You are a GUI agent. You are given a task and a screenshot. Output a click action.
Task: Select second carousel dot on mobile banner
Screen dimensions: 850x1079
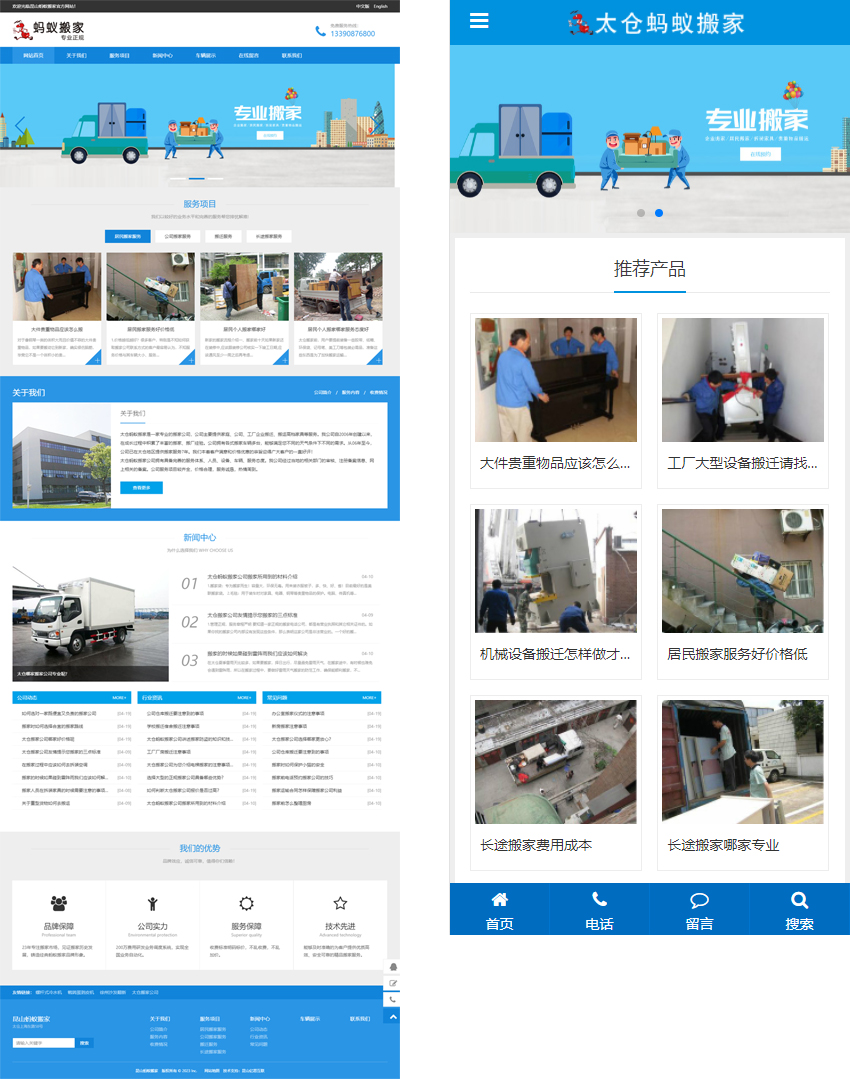pyautogui.click(x=659, y=213)
